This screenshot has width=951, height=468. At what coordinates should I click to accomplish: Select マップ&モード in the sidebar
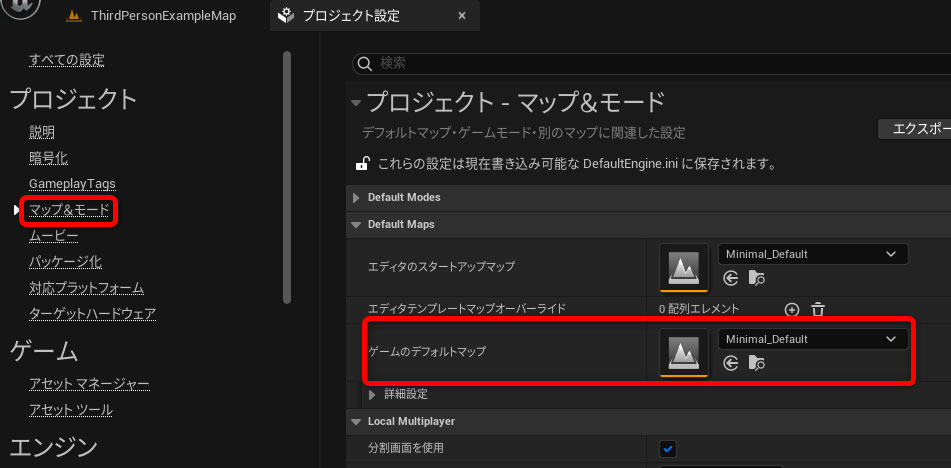pos(69,210)
